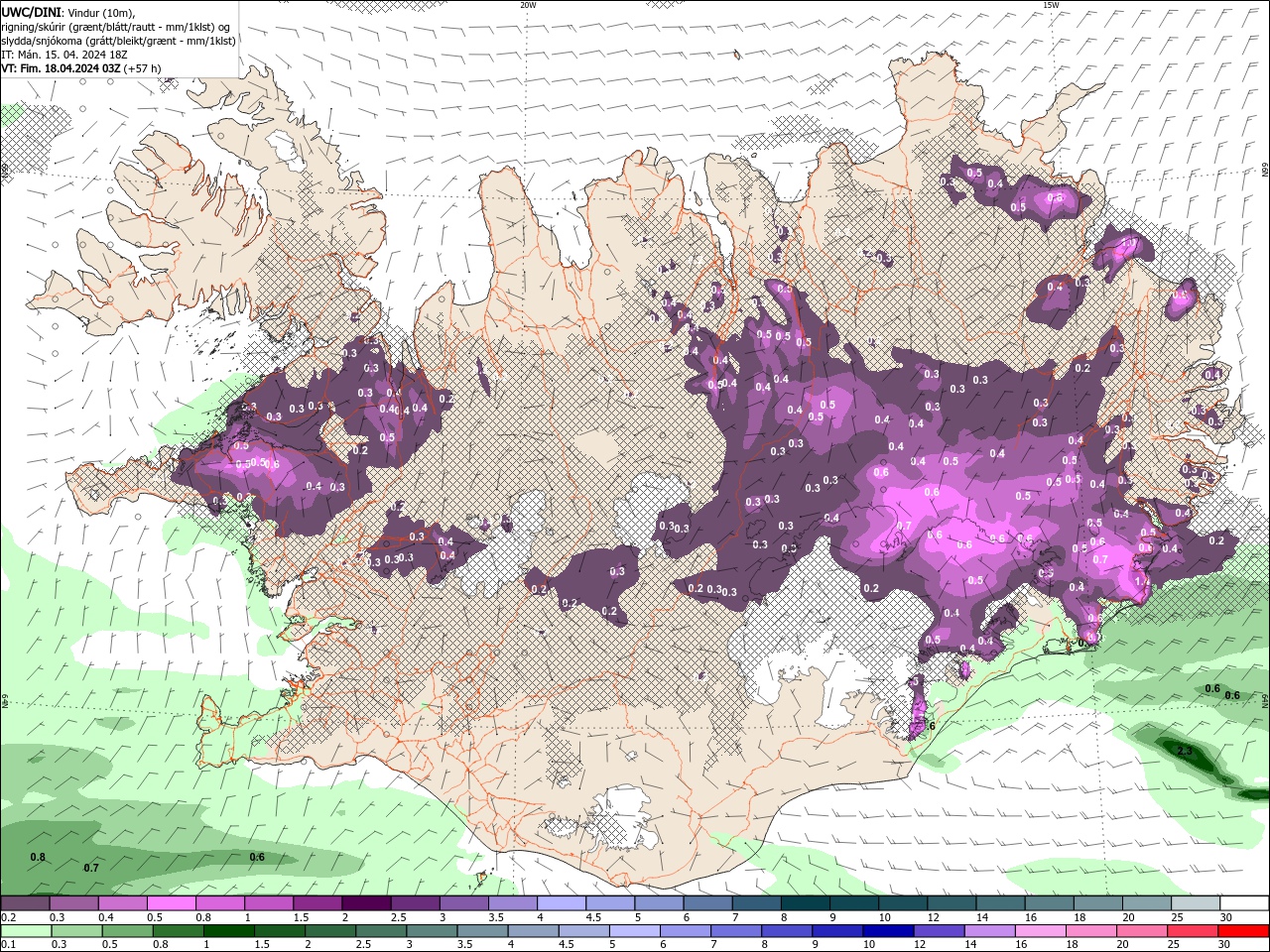The image size is (1270, 952).
Task: Pick rain legend swatch between 0.1 and 0.3
Action: pos(25,931)
